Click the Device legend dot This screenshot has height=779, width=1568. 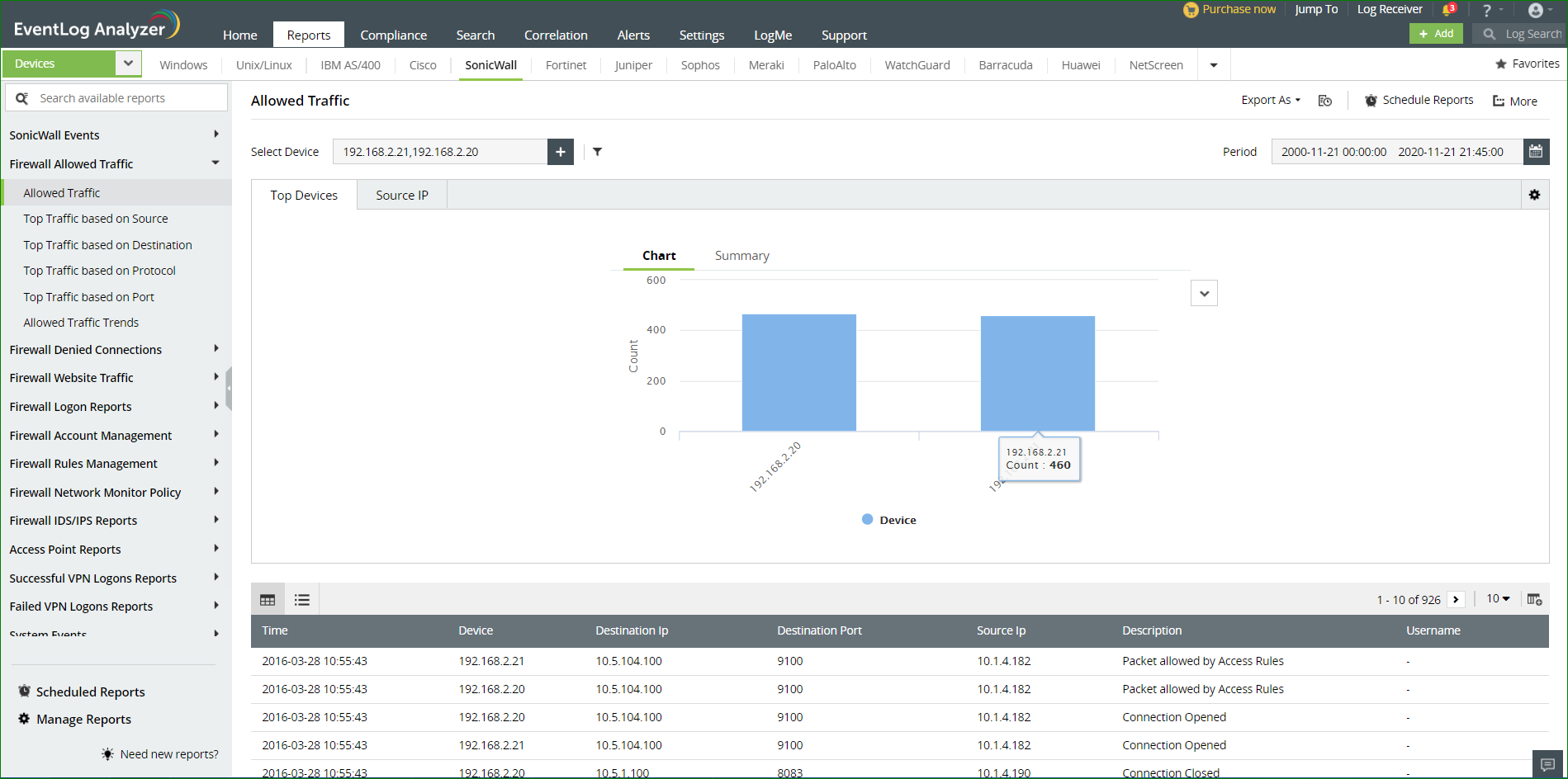tap(867, 520)
